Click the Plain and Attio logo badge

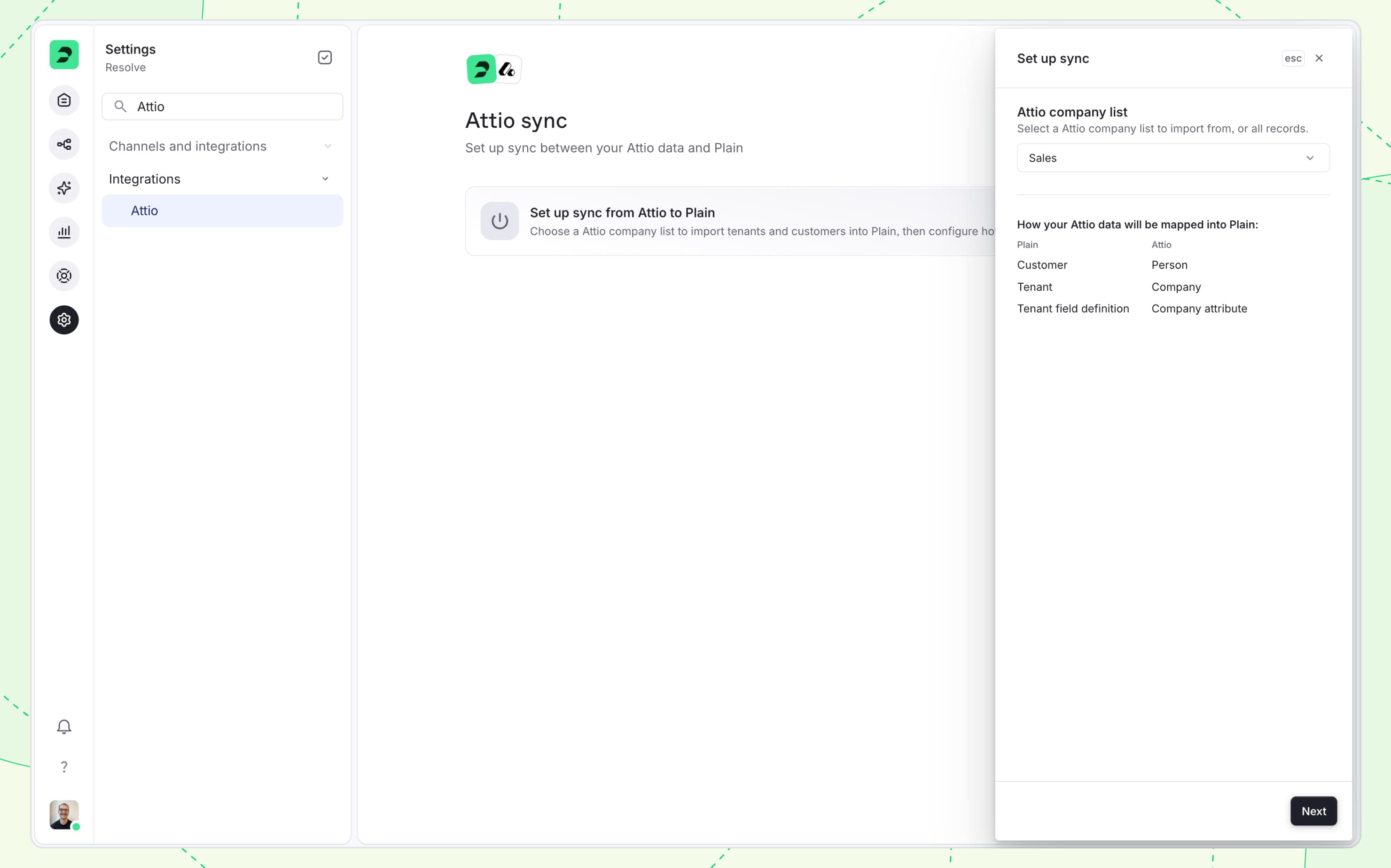493,70
